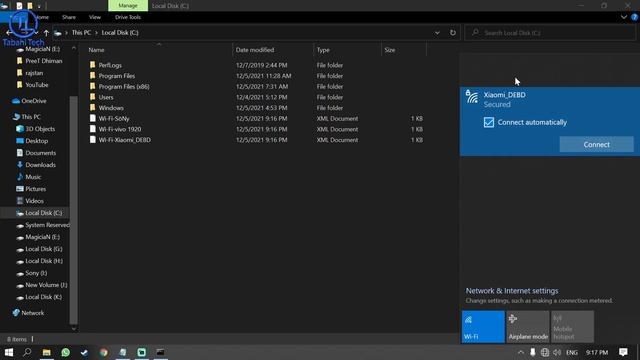Select Local Disk (C:) in navigation pane

(x=39, y=213)
